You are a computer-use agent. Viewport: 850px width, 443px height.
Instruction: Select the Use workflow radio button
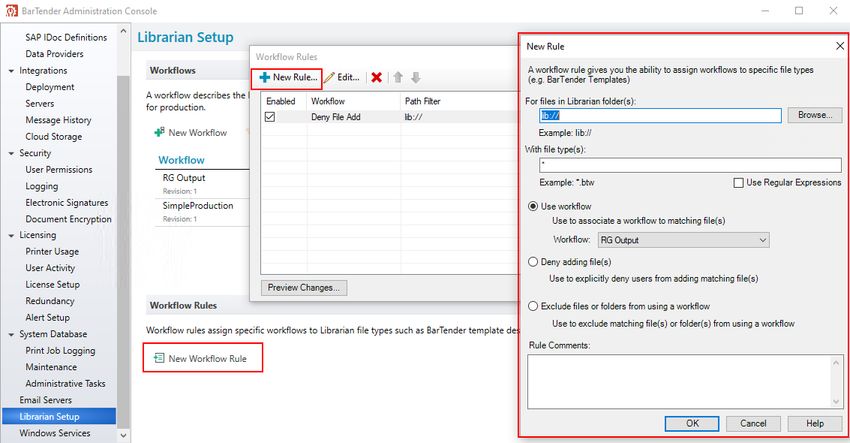tap(533, 206)
